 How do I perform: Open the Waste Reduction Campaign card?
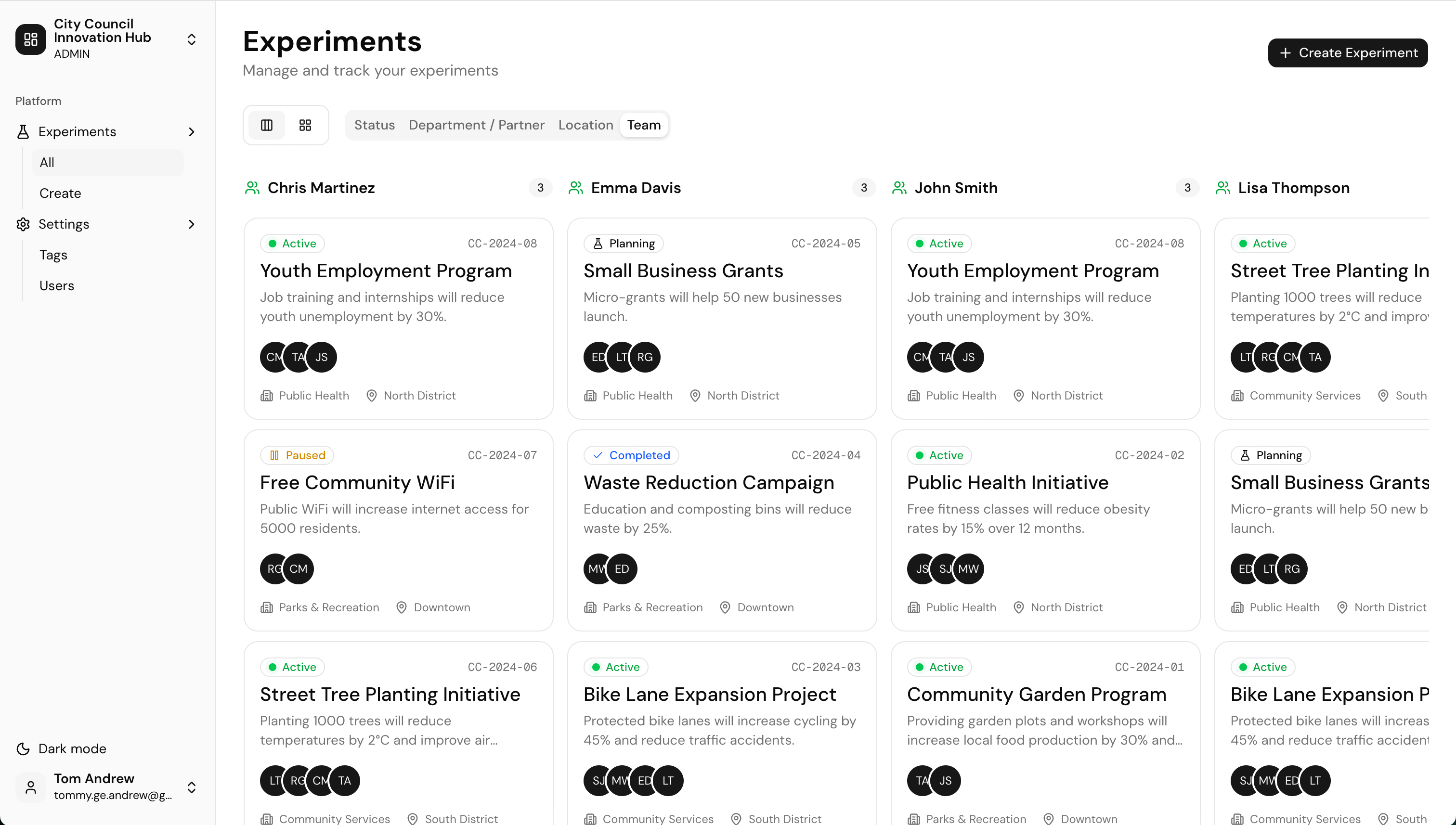click(x=721, y=530)
